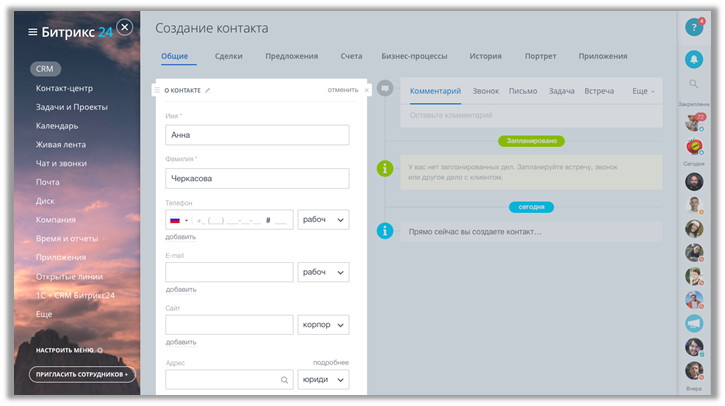Image resolution: width=725 pixels, height=406 pixels.
Task: Click the Имя field containing Анна
Action: click(257, 135)
